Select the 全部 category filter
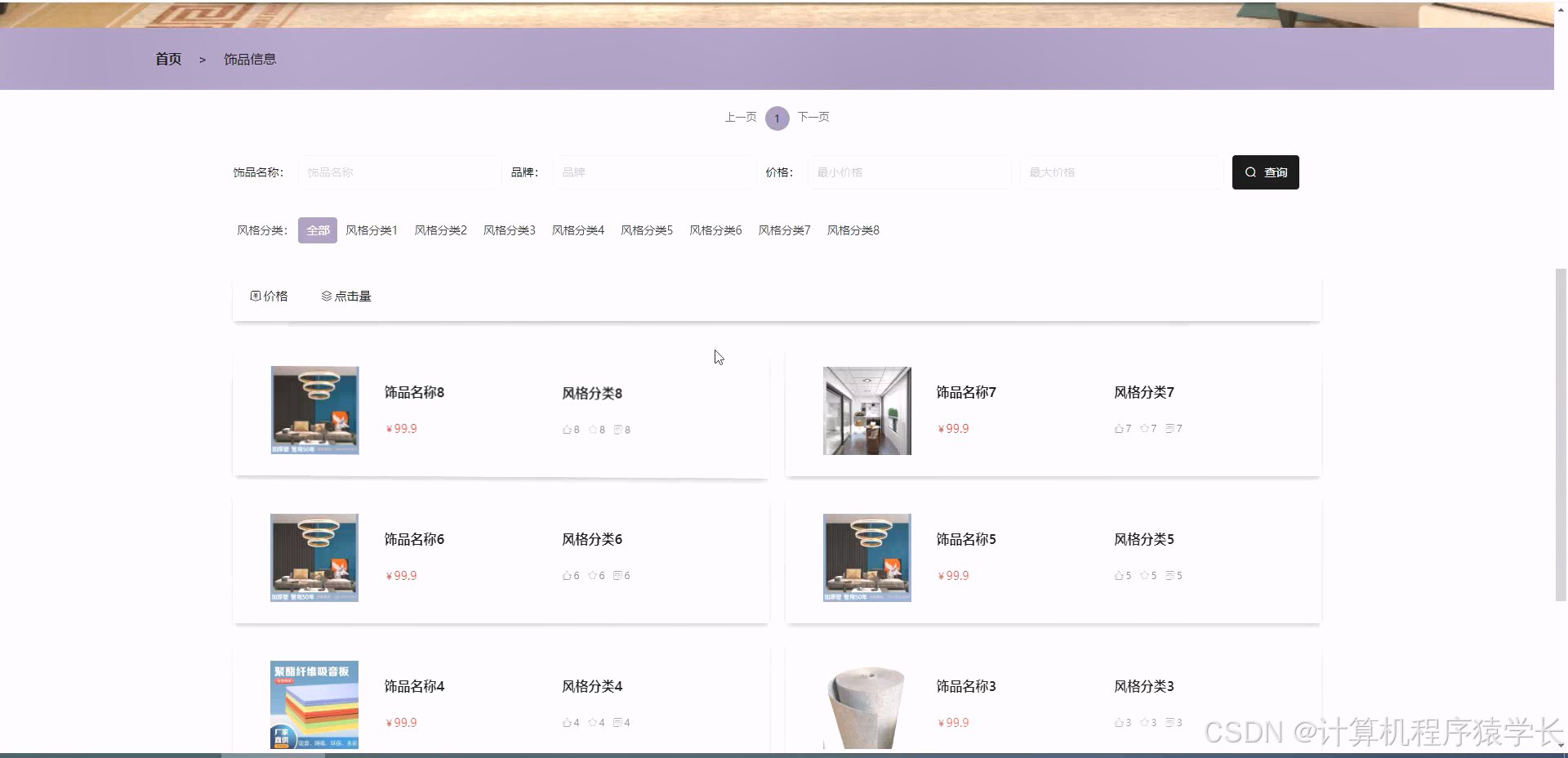 click(x=317, y=230)
